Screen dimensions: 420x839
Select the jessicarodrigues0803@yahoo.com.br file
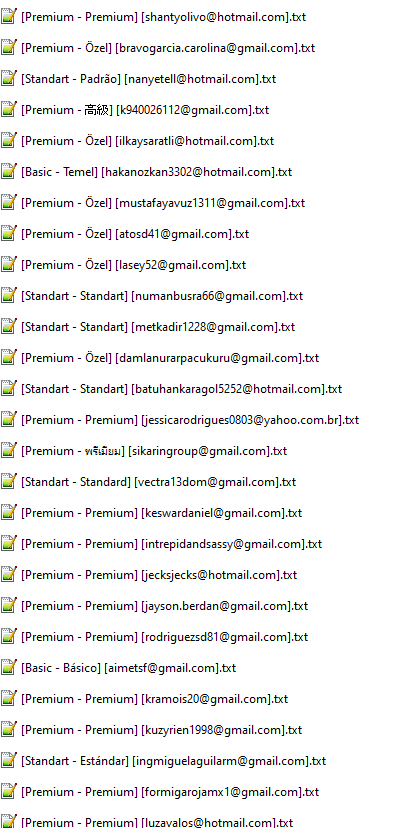190,421
